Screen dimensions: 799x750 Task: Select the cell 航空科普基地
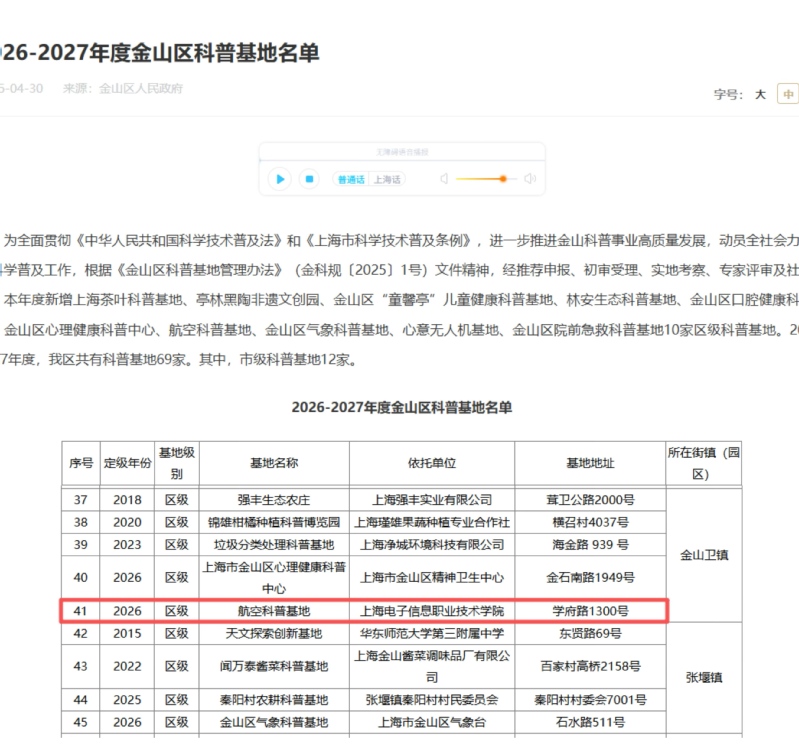274,611
